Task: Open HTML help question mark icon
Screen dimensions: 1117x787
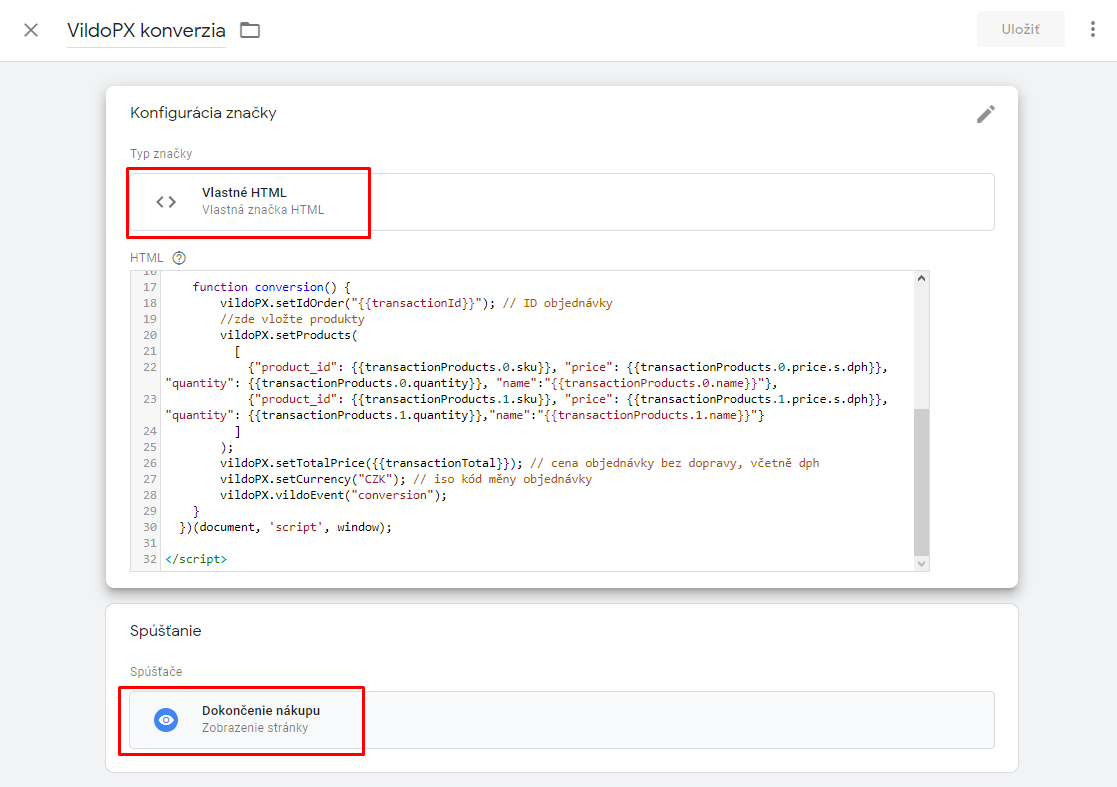Action: 179,258
